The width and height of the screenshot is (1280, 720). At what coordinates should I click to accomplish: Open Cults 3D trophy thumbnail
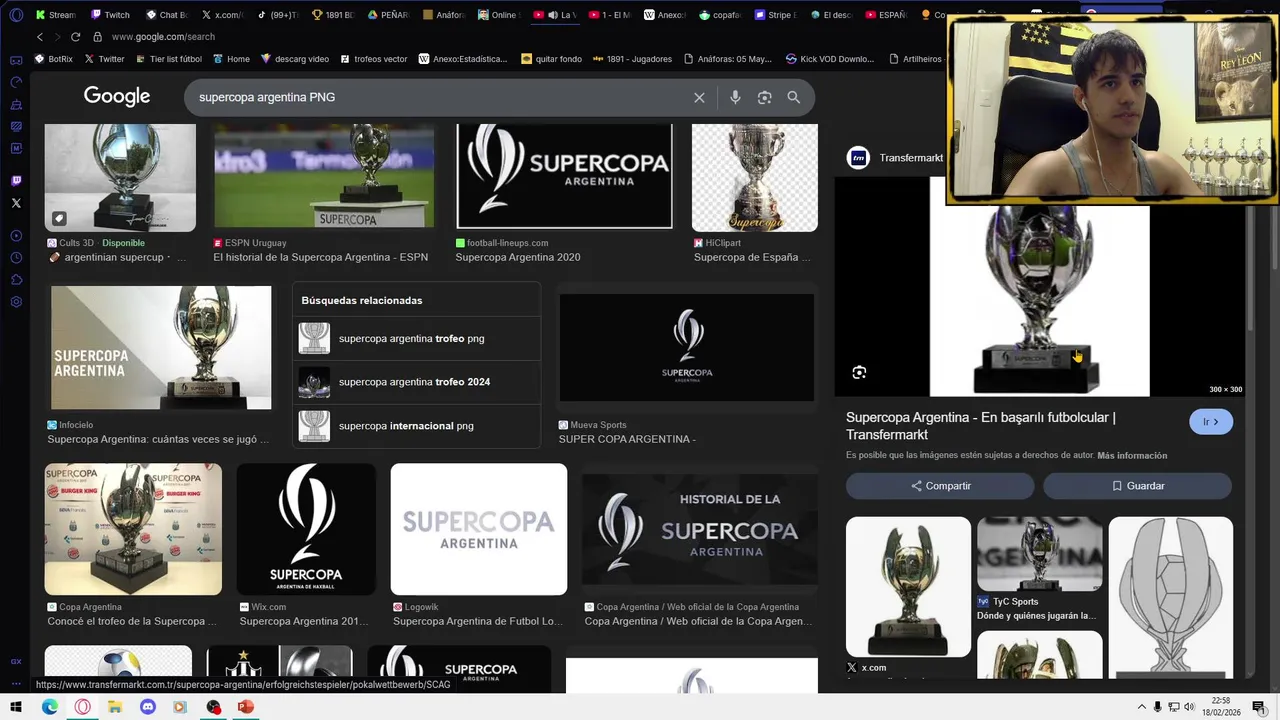click(120, 178)
